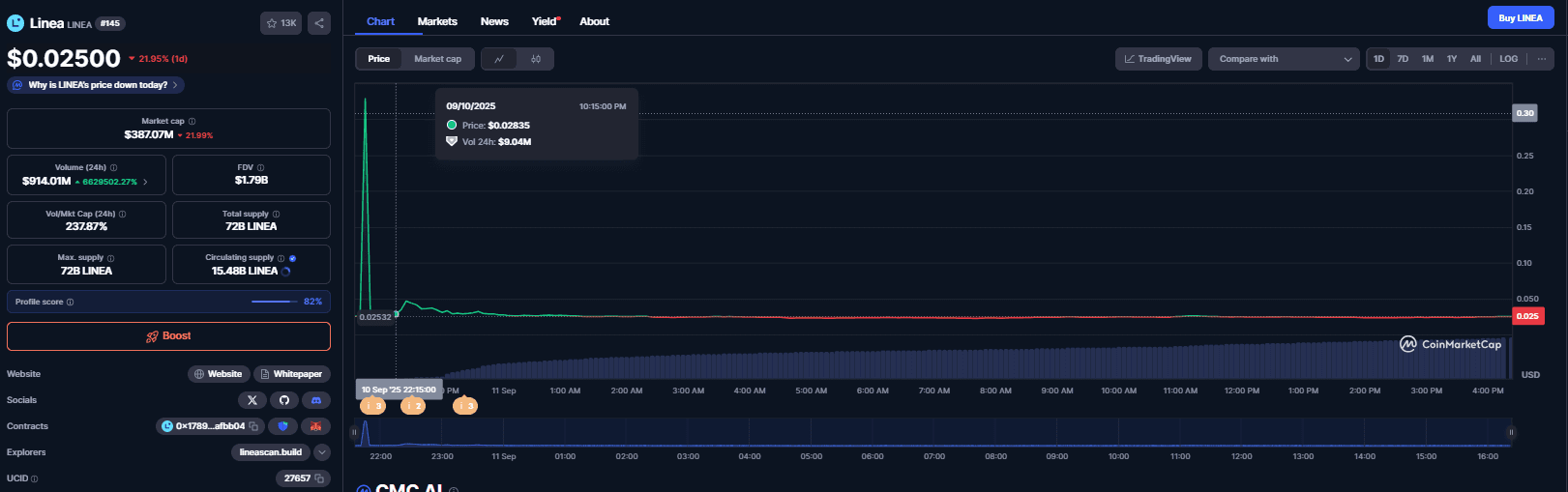The height and width of the screenshot is (492, 1568).
Task: Open the red icon at end of Contracts row
Action: [315, 426]
